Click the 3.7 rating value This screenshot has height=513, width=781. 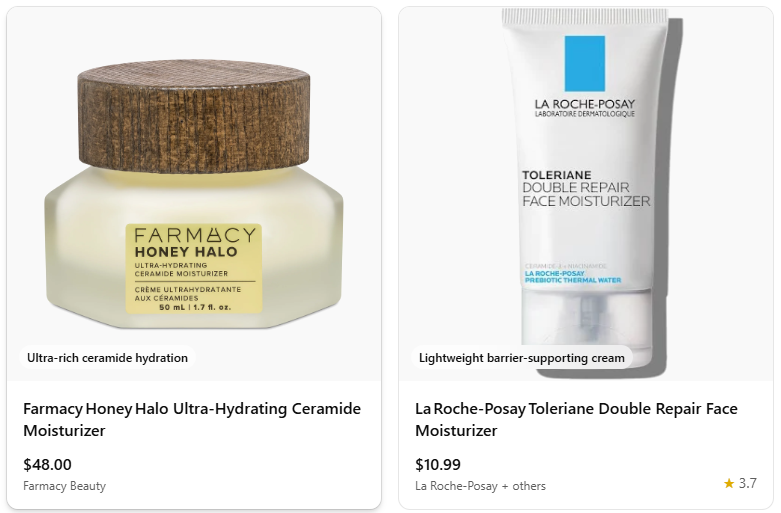[748, 483]
